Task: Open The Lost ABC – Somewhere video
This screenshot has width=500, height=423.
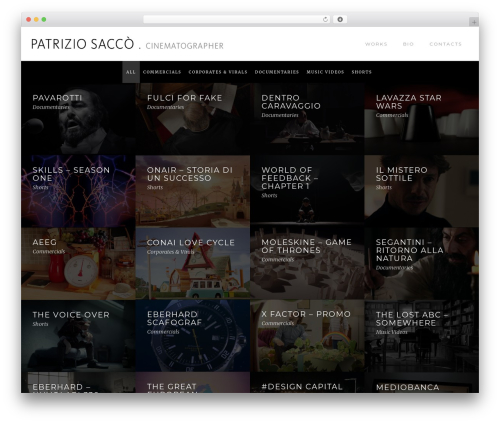Action: pyautogui.click(x=421, y=336)
